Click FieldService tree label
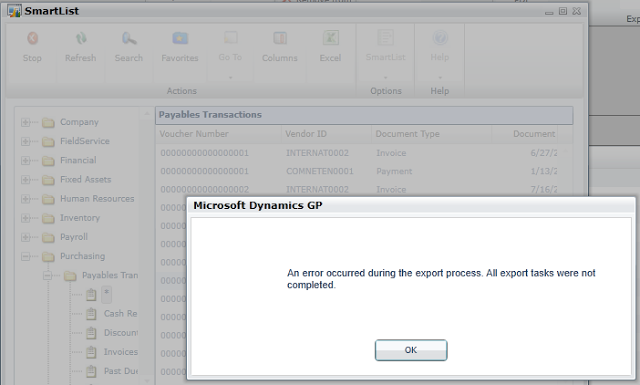 pos(85,141)
